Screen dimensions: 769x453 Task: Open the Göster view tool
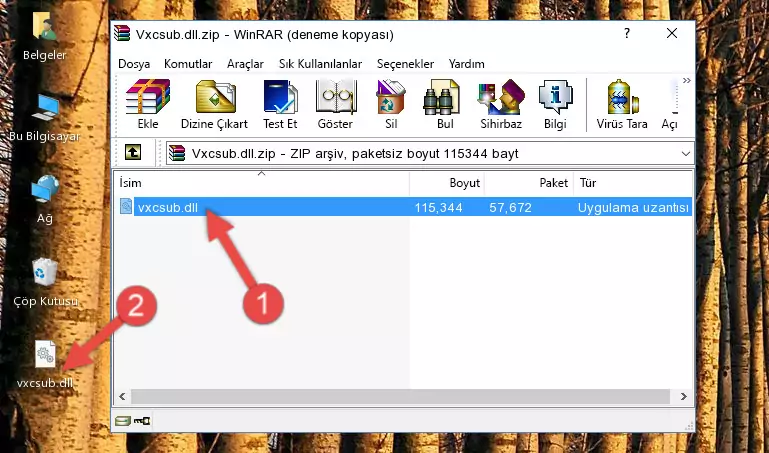(335, 104)
